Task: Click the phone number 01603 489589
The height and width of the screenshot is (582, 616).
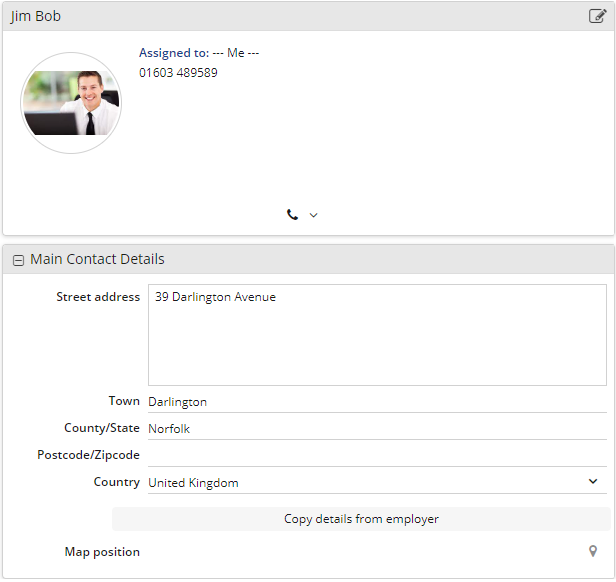Action: point(178,73)
